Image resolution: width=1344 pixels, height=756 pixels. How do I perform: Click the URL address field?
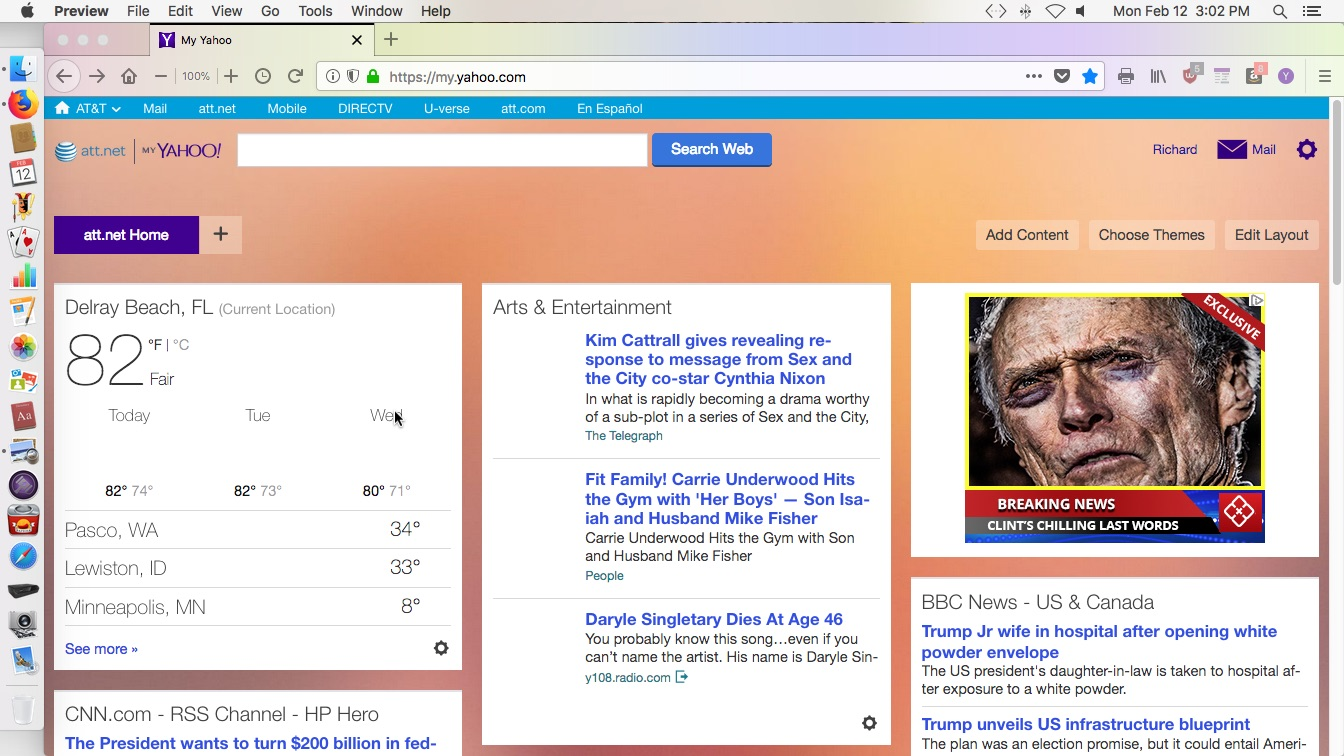click(x=700, y=76)
